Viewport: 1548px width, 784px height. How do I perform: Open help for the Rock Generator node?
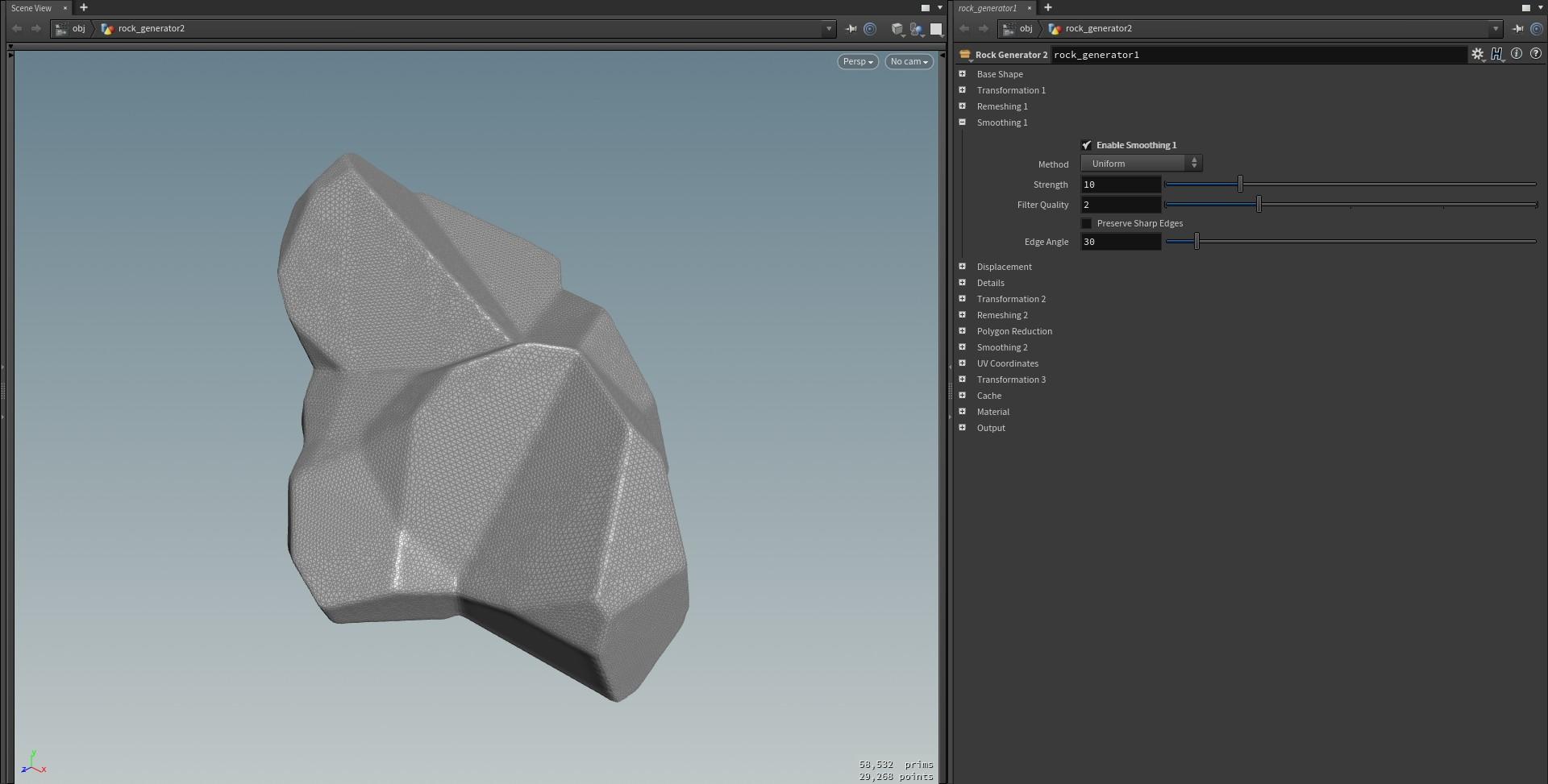(x=1536, y=53)
